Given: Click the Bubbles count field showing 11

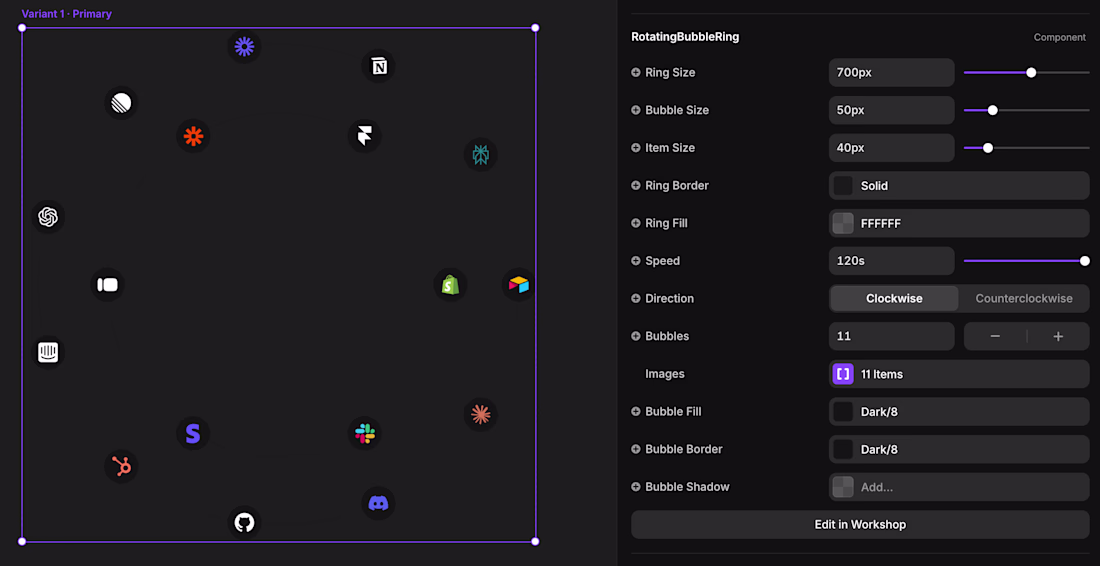Looking at the screenshot, I should coord(892,336).
